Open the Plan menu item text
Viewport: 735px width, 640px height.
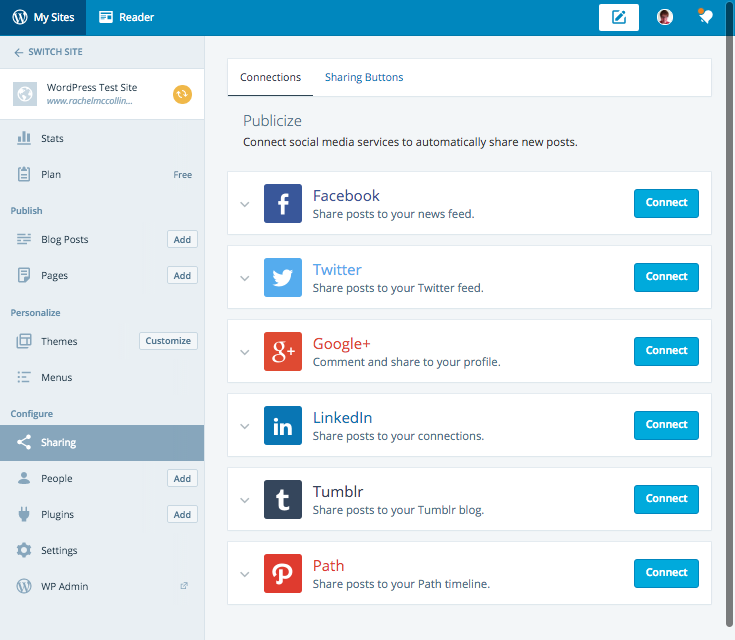point(51,174)
